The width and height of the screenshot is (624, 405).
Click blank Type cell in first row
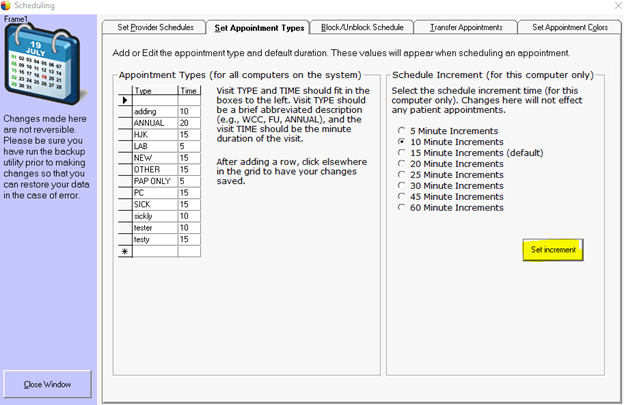click(x=155, y=100)
